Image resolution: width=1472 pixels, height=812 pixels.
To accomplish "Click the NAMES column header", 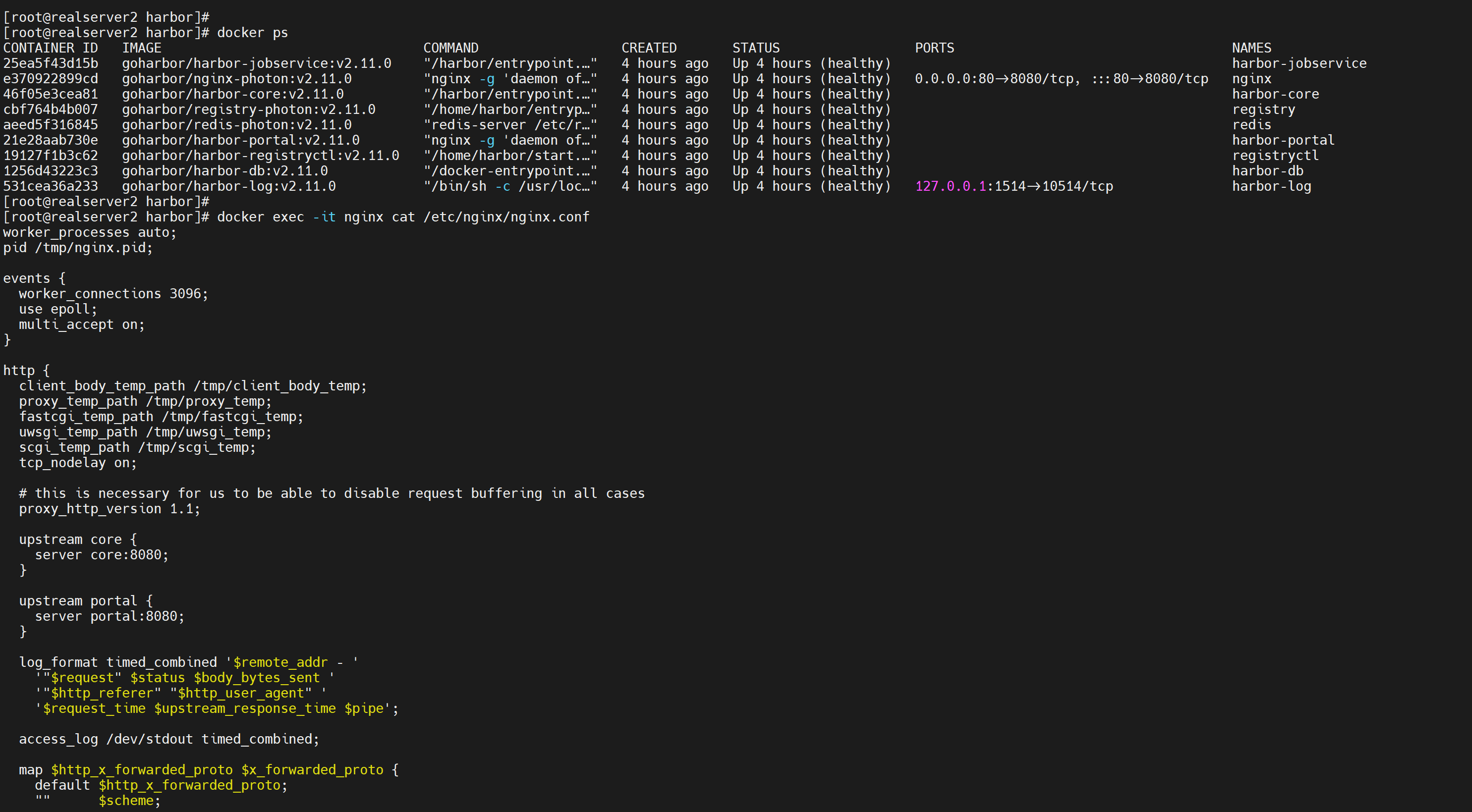I will tap(1251, 48).
